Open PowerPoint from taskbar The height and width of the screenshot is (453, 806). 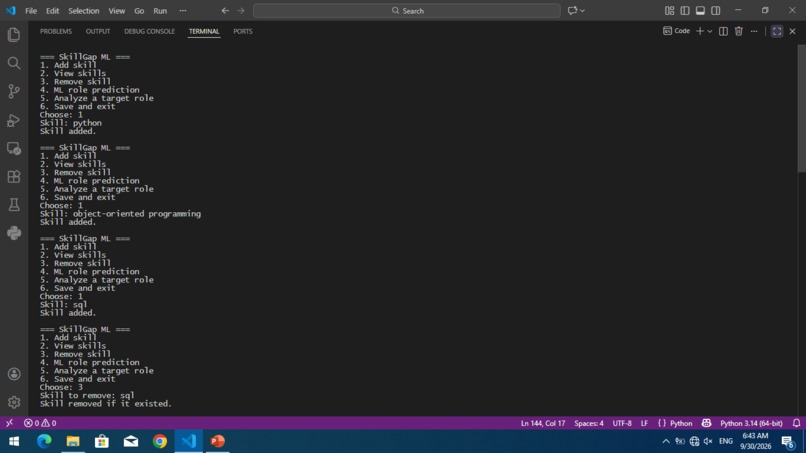coord(217,441)
